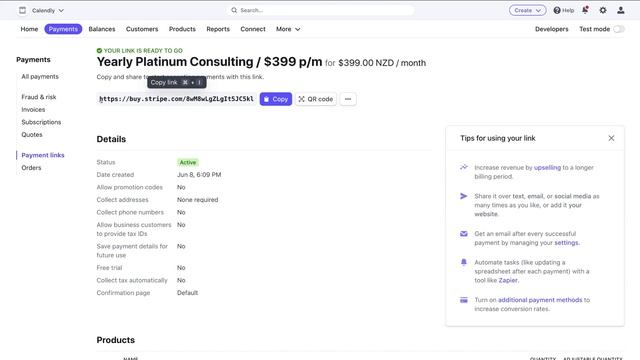Image resolution: width=640 pixels, height=360 pixels.
Task: Click the 'Default' confirmation page value
Action: tap(187, 293)
